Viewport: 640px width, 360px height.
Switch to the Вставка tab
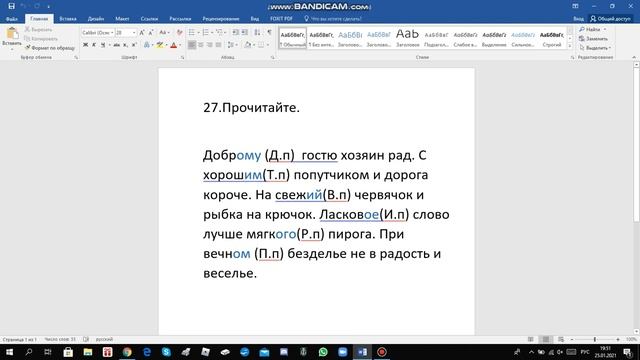click(x=68, y=19)
